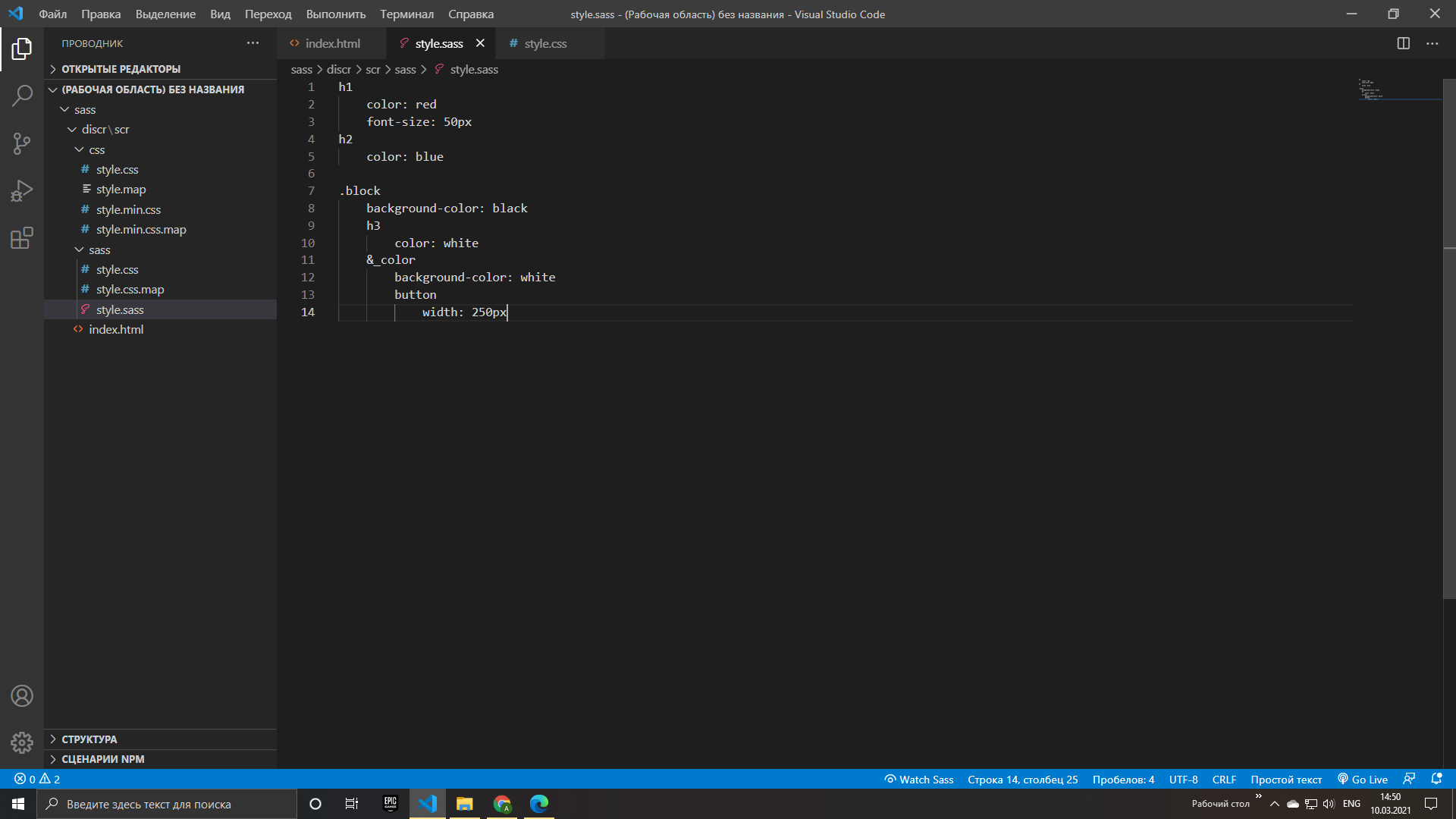Open the Правка menu
This screenshot has width=1456, height=819.
(x=101, y=14)
